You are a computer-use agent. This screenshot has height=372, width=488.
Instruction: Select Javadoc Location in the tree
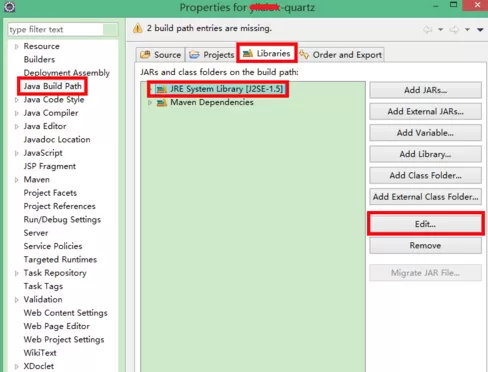[57, 140]
